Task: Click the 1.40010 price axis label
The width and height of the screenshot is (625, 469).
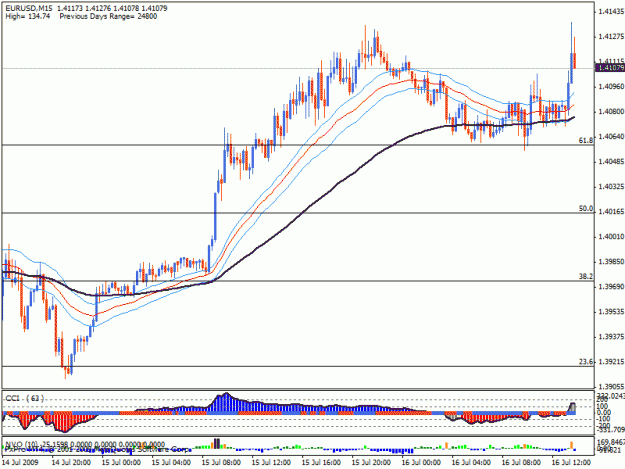Action: tap(611, 237)
